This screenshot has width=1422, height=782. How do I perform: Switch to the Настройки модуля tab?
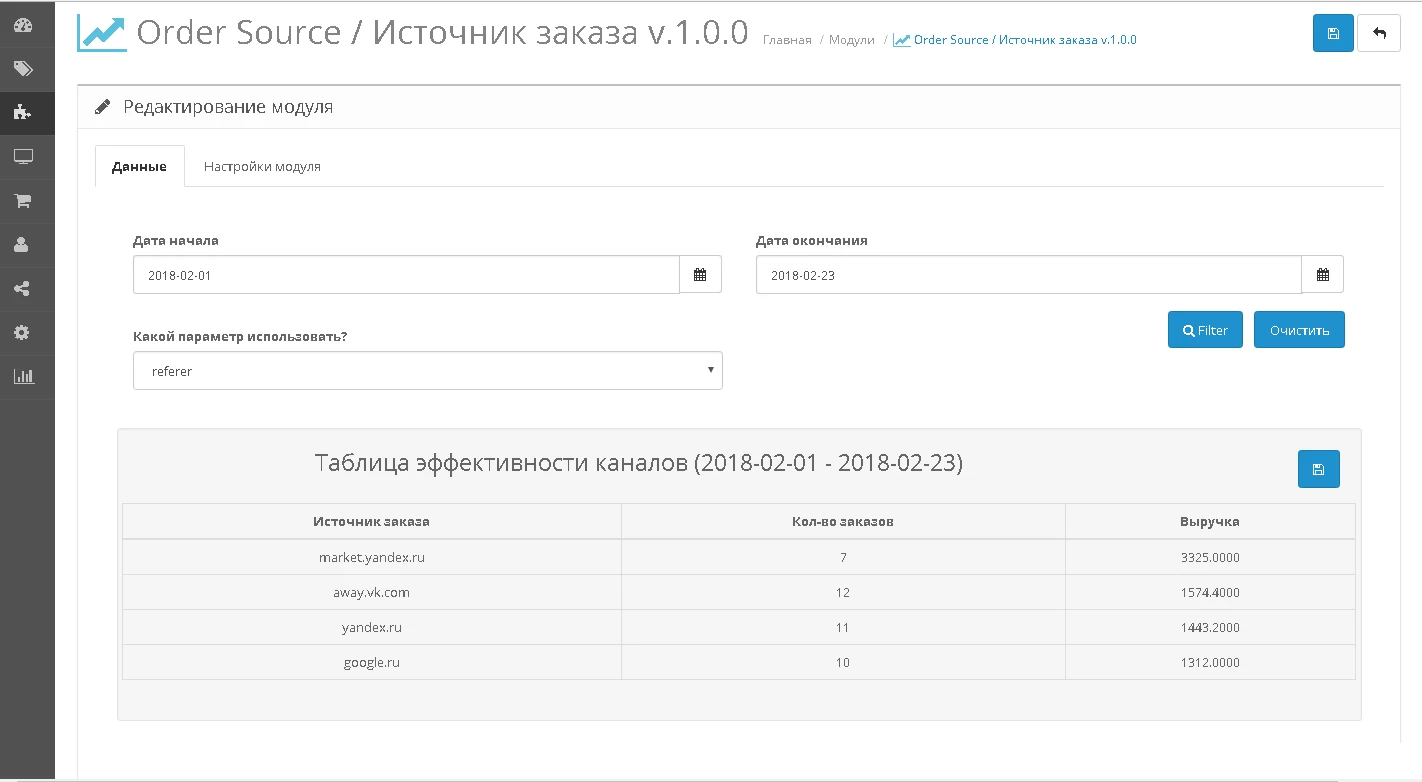coord(262,166)
